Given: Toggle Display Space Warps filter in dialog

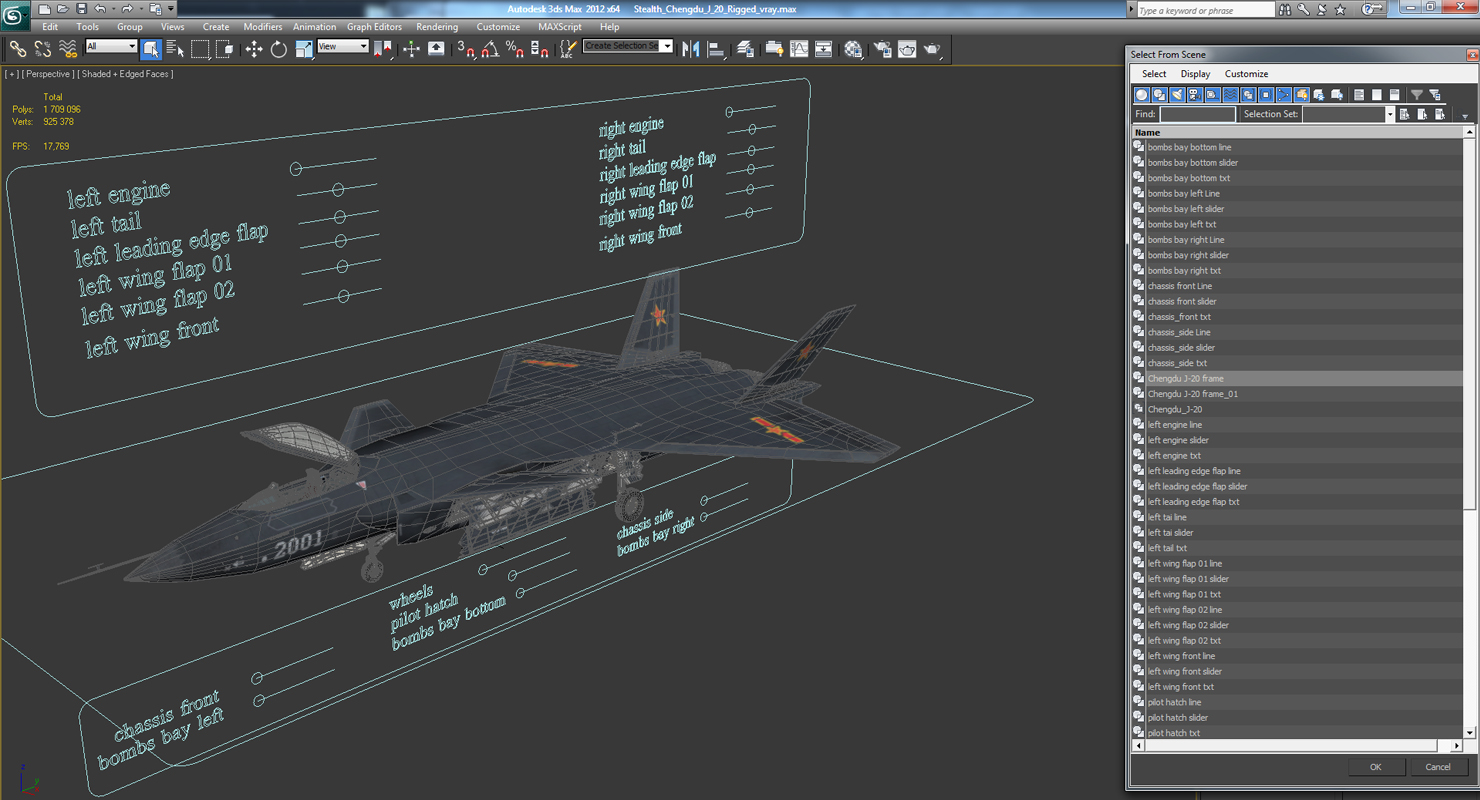Looking at the screenshot, I should tap(1230, 95).
